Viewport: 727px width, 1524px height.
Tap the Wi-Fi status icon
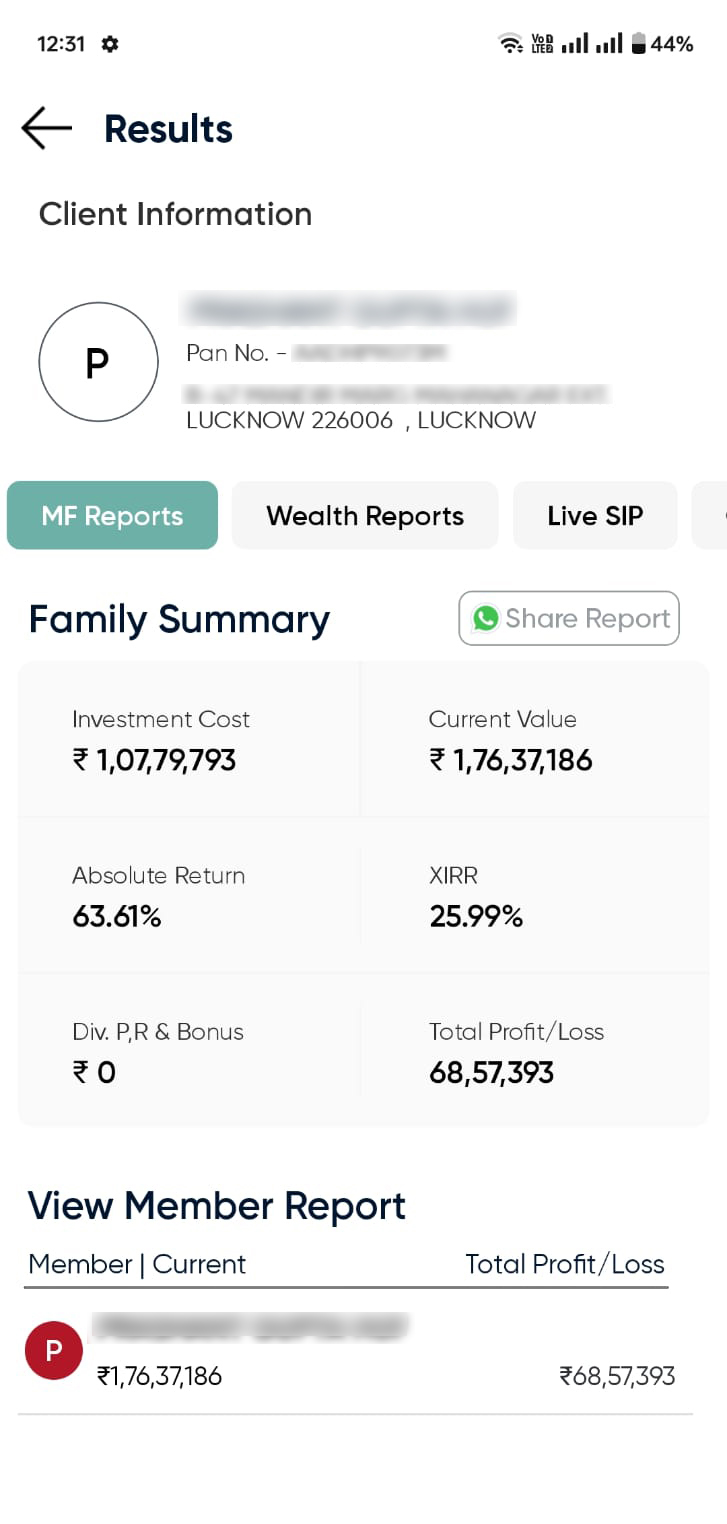[510, 44]
